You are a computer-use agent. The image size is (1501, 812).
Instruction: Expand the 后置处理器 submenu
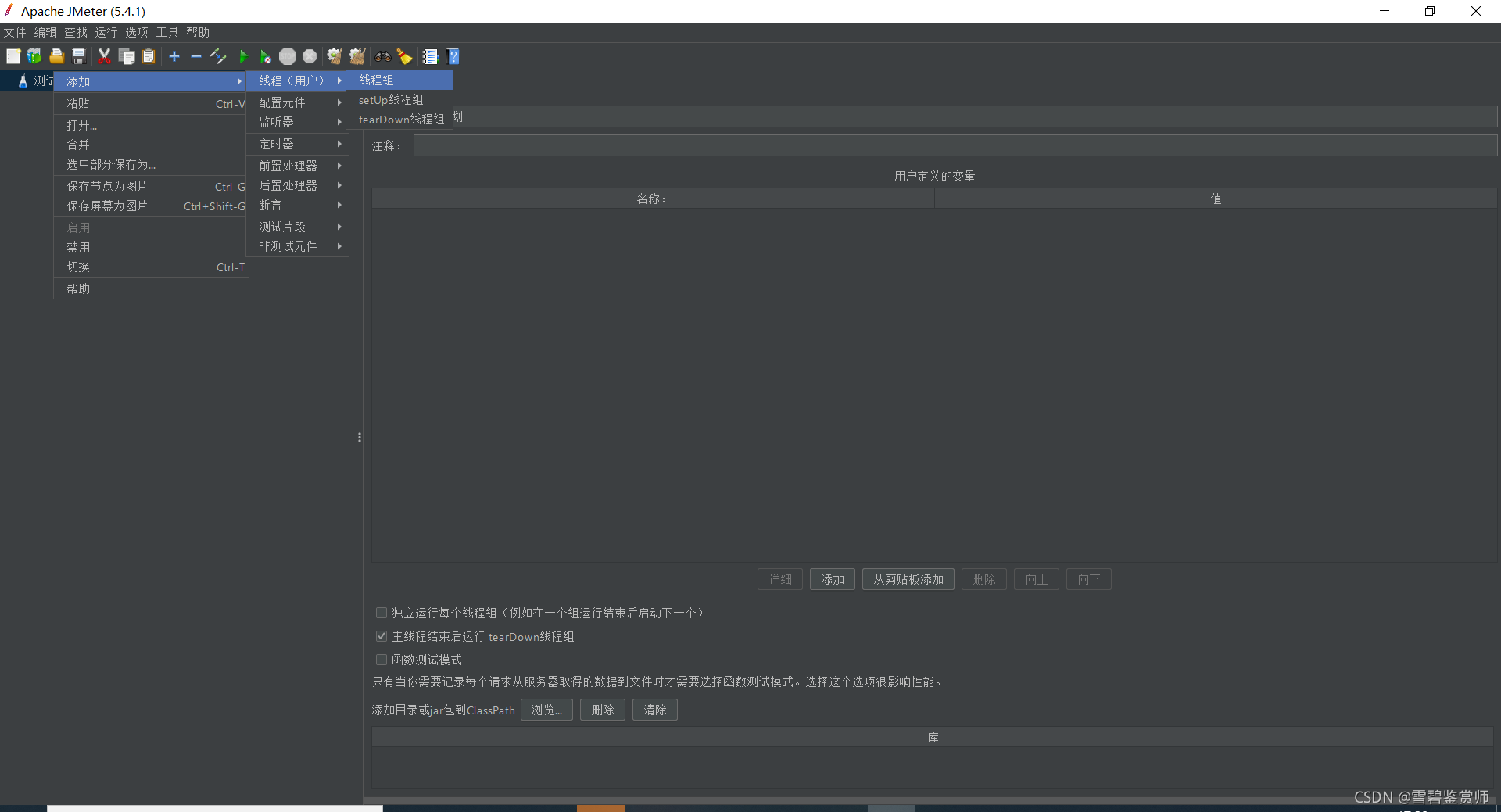[298, 185]
